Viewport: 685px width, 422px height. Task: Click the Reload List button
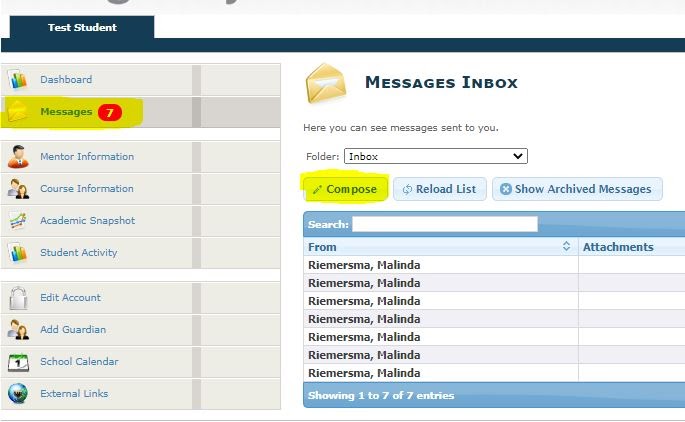click(439, 189)
